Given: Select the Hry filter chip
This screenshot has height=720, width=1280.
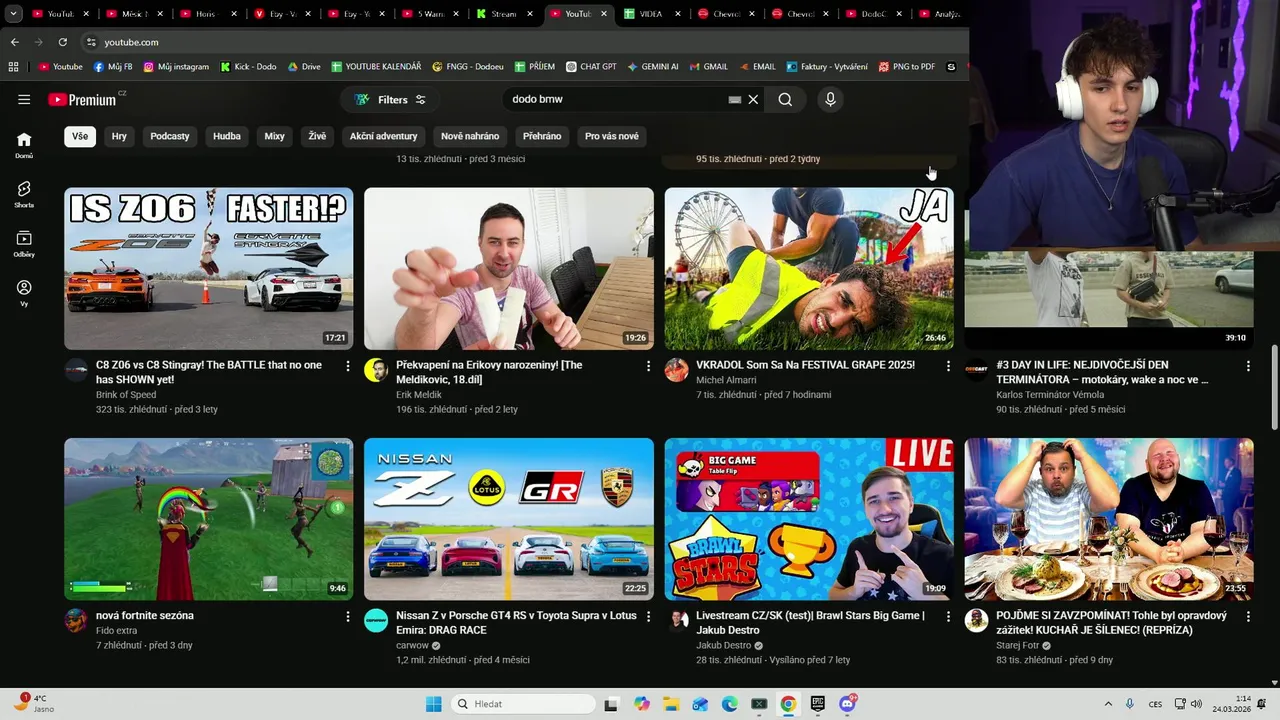Looking at the screenshot, I should [119, 136].
